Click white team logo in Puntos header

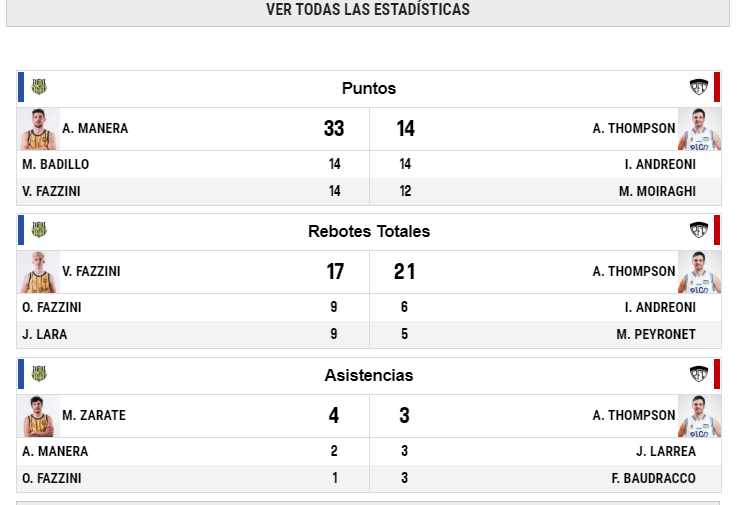coord(698,87)
